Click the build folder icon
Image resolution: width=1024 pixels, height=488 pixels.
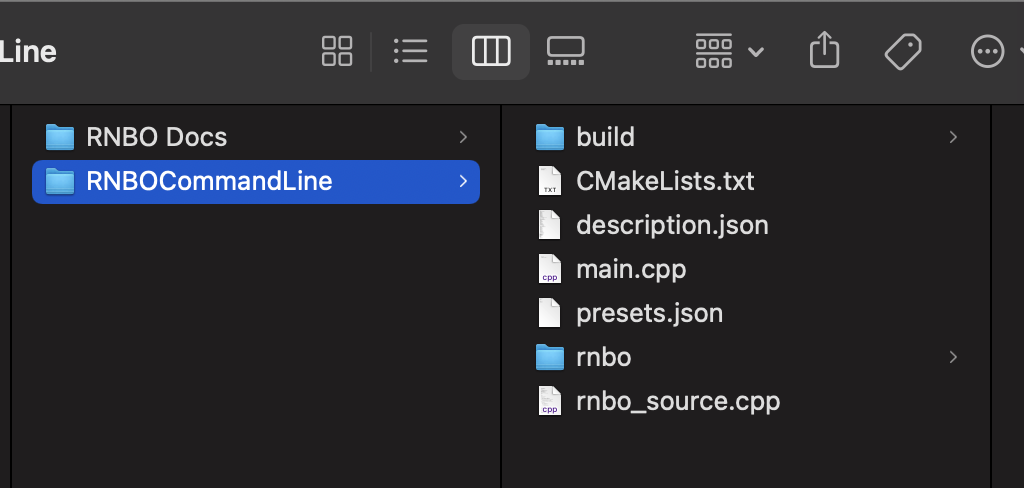click(550, 137)
